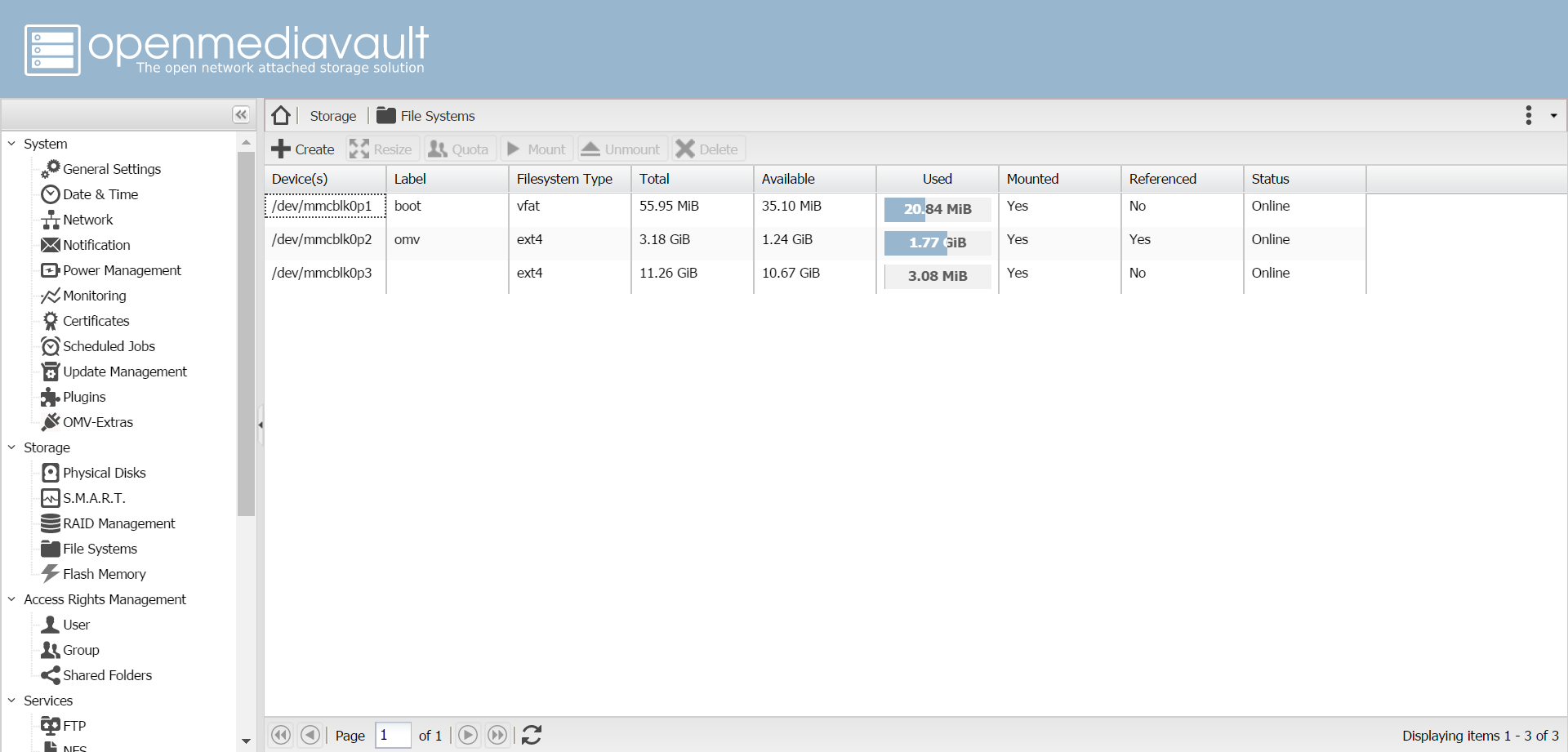Viewport: 1568px width, 752px height.
Task: Click the sidebar splitter collapse handle
Action: [261, 425]
